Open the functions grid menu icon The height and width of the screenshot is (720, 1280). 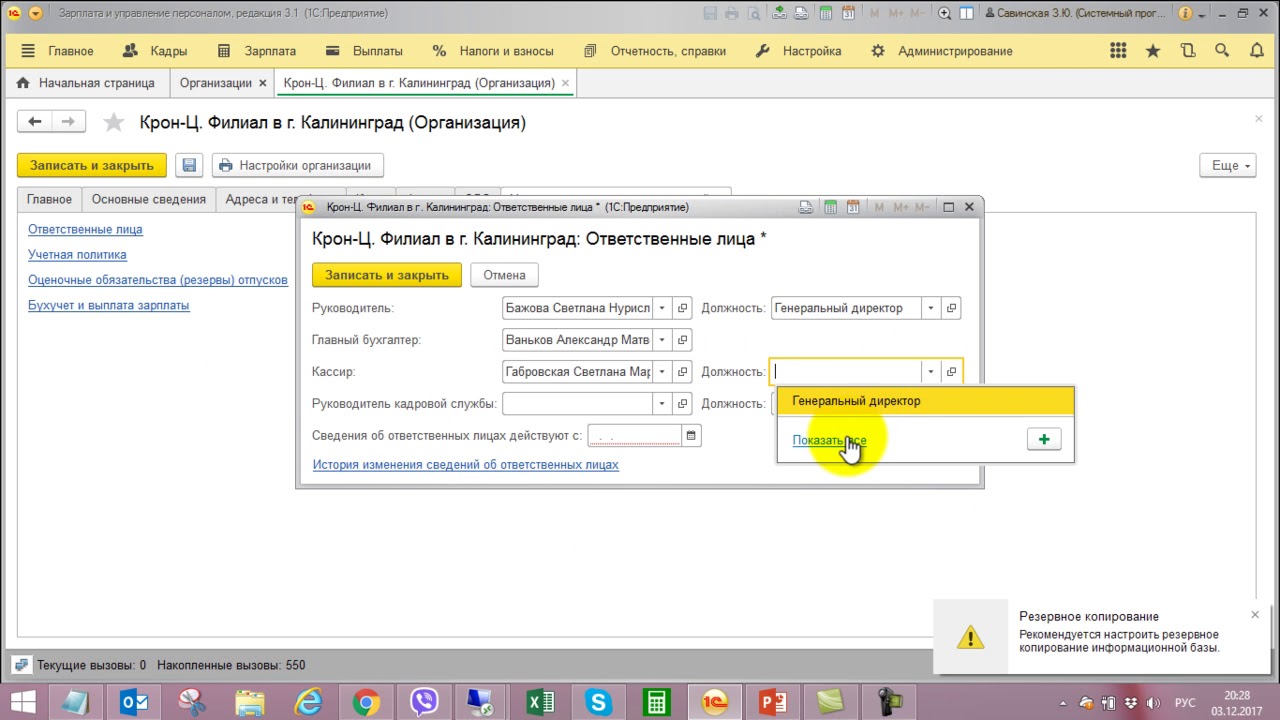point(1118,51)
